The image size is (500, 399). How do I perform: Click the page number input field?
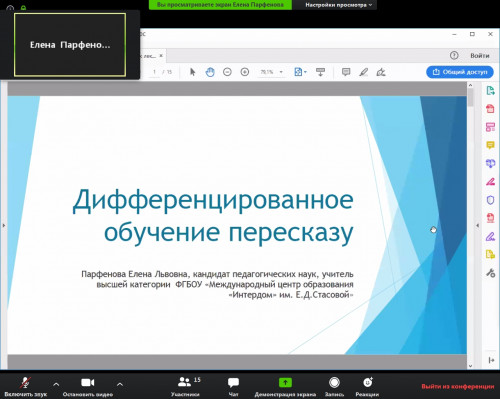(x=154, y=72)
